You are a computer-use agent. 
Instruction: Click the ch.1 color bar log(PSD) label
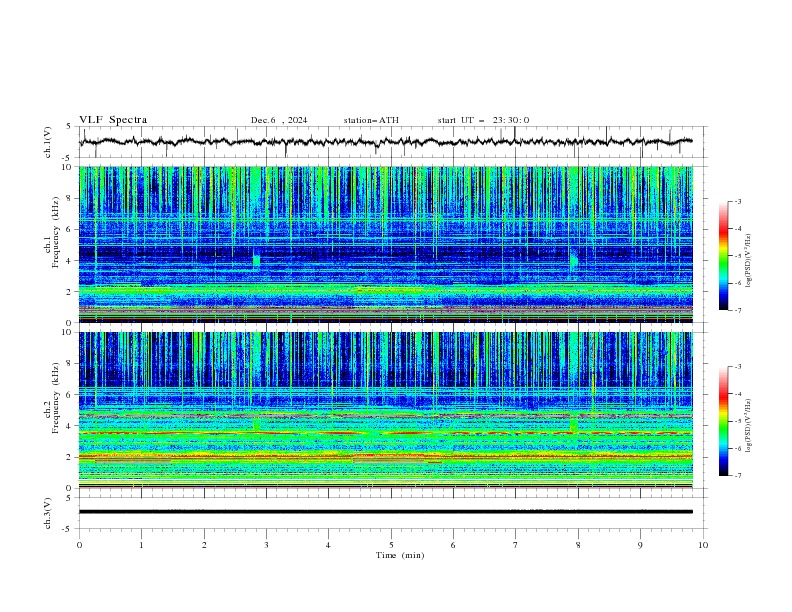pyautogui.click(x=749, y=261)
